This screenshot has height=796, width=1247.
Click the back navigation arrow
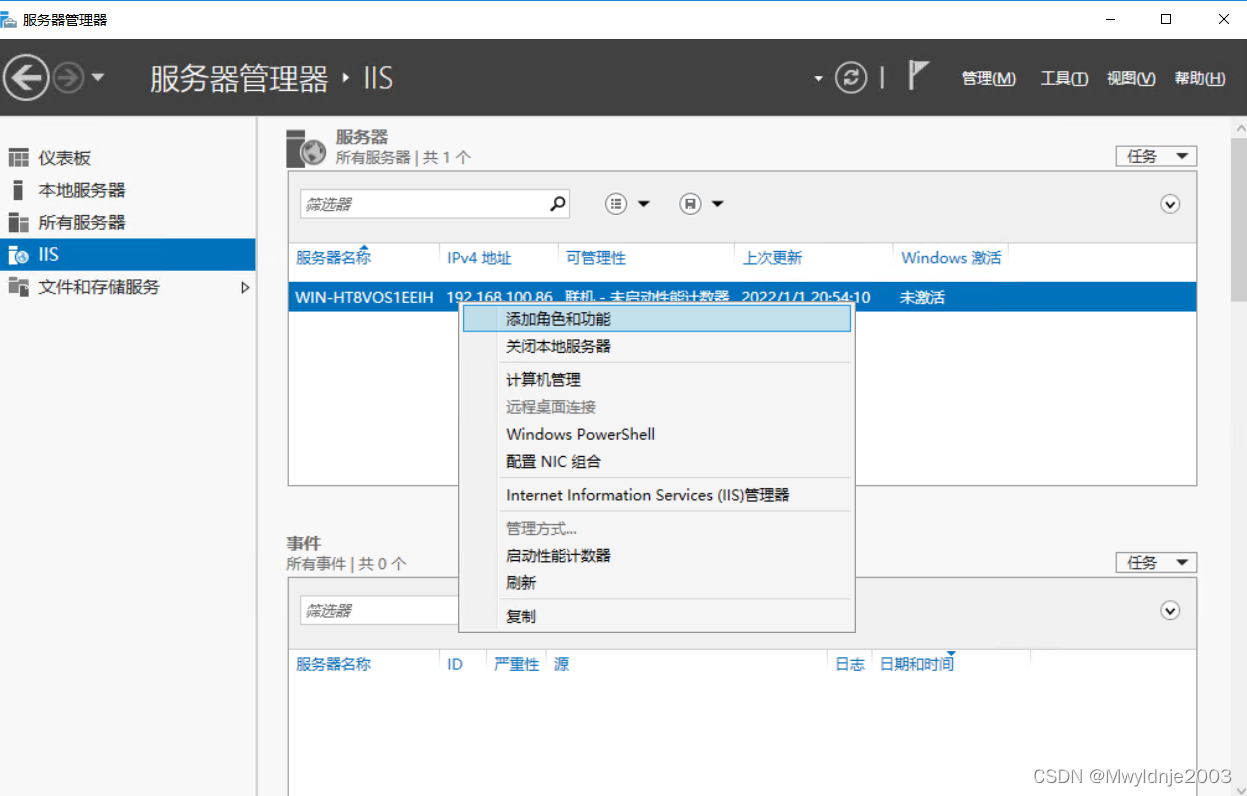(x=26, y=77)
